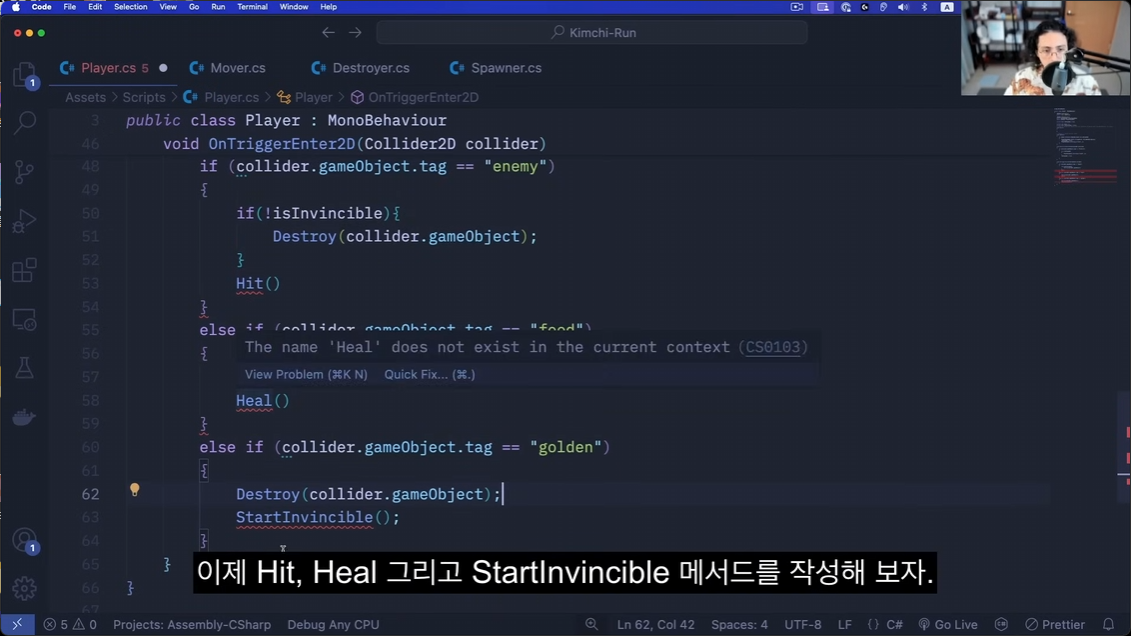The height and width of the screenshot is (636, 1131).
Task: Expand the Player class breadcrumb
Action: click(305, 97)
